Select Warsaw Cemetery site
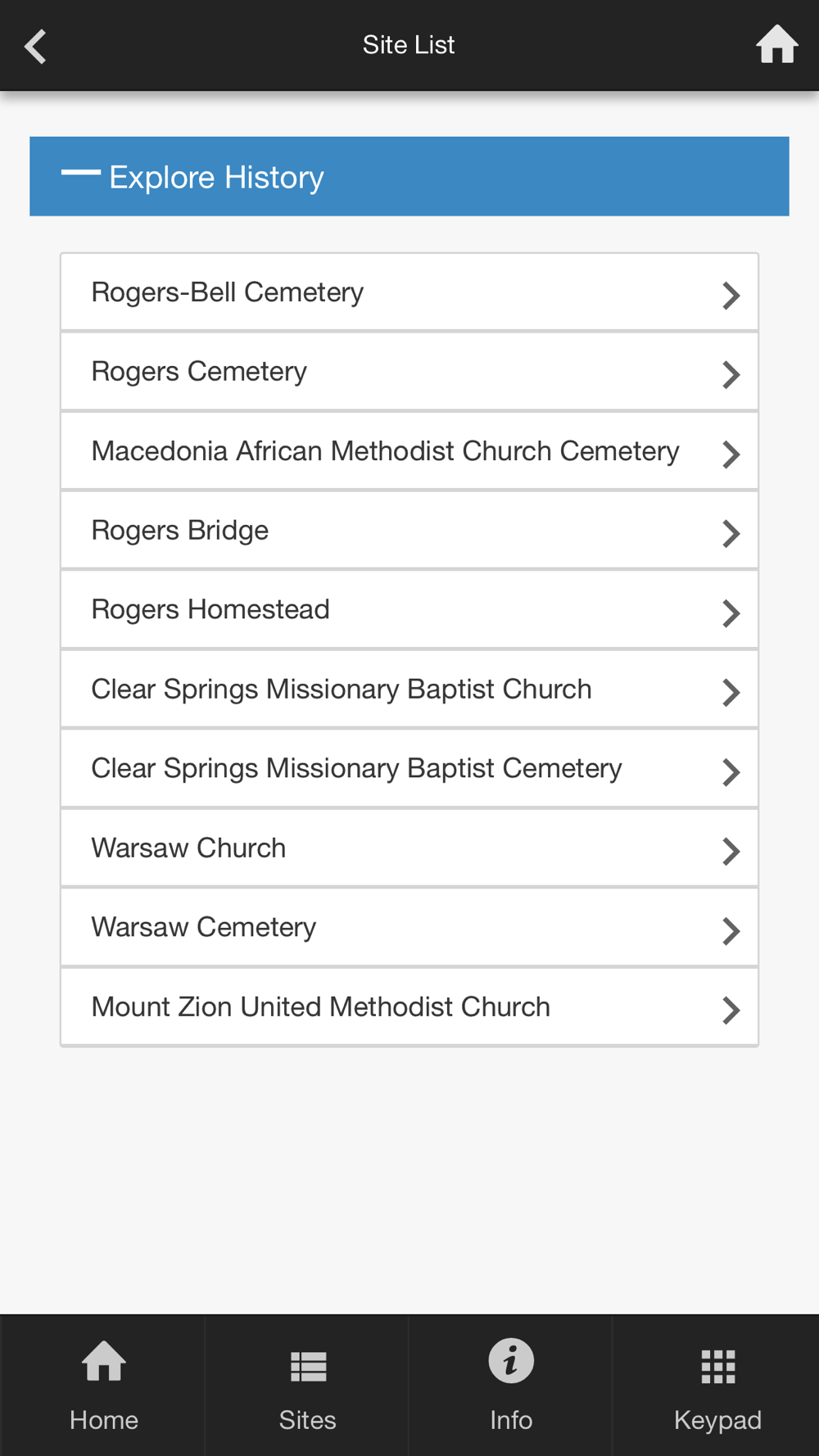This screenshot has width=819, height=1456. click(409, 928)
